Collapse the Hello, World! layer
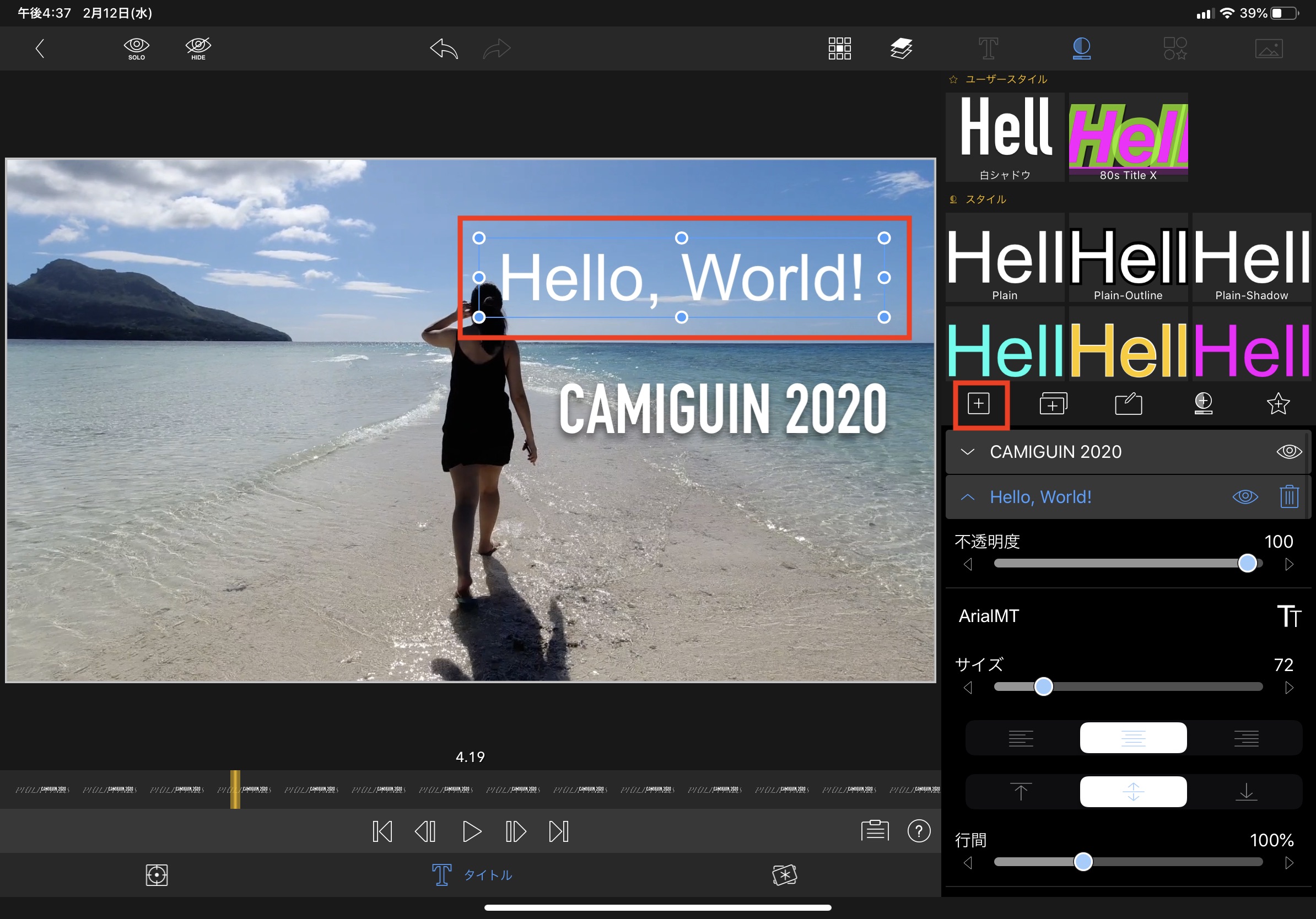Viewport: 1316px width, 919px height. 968,497
